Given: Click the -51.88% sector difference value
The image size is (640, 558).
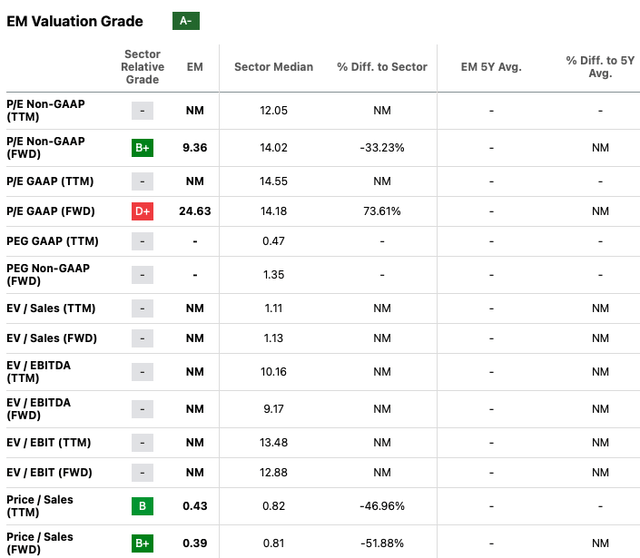Looking at the screenshot, I should (x=381, y=541).
